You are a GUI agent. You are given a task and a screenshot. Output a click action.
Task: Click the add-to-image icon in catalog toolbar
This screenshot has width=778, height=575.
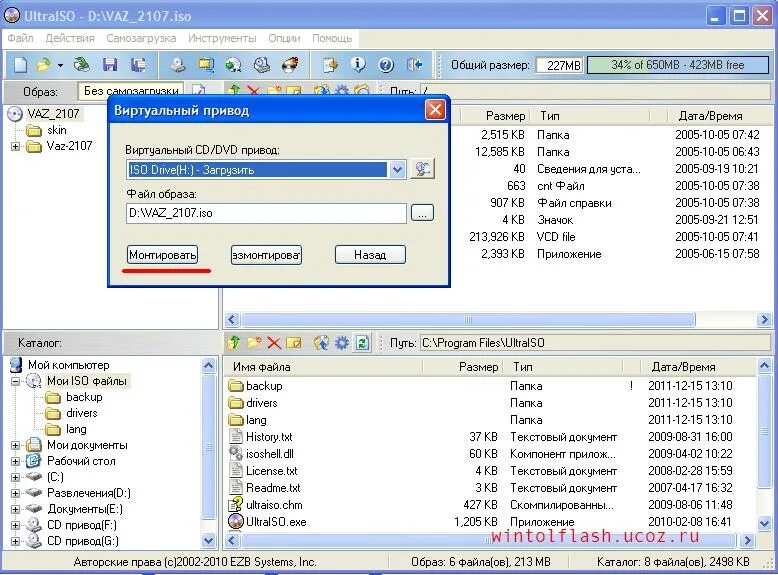pyautogui.click(x=322, y=342)
